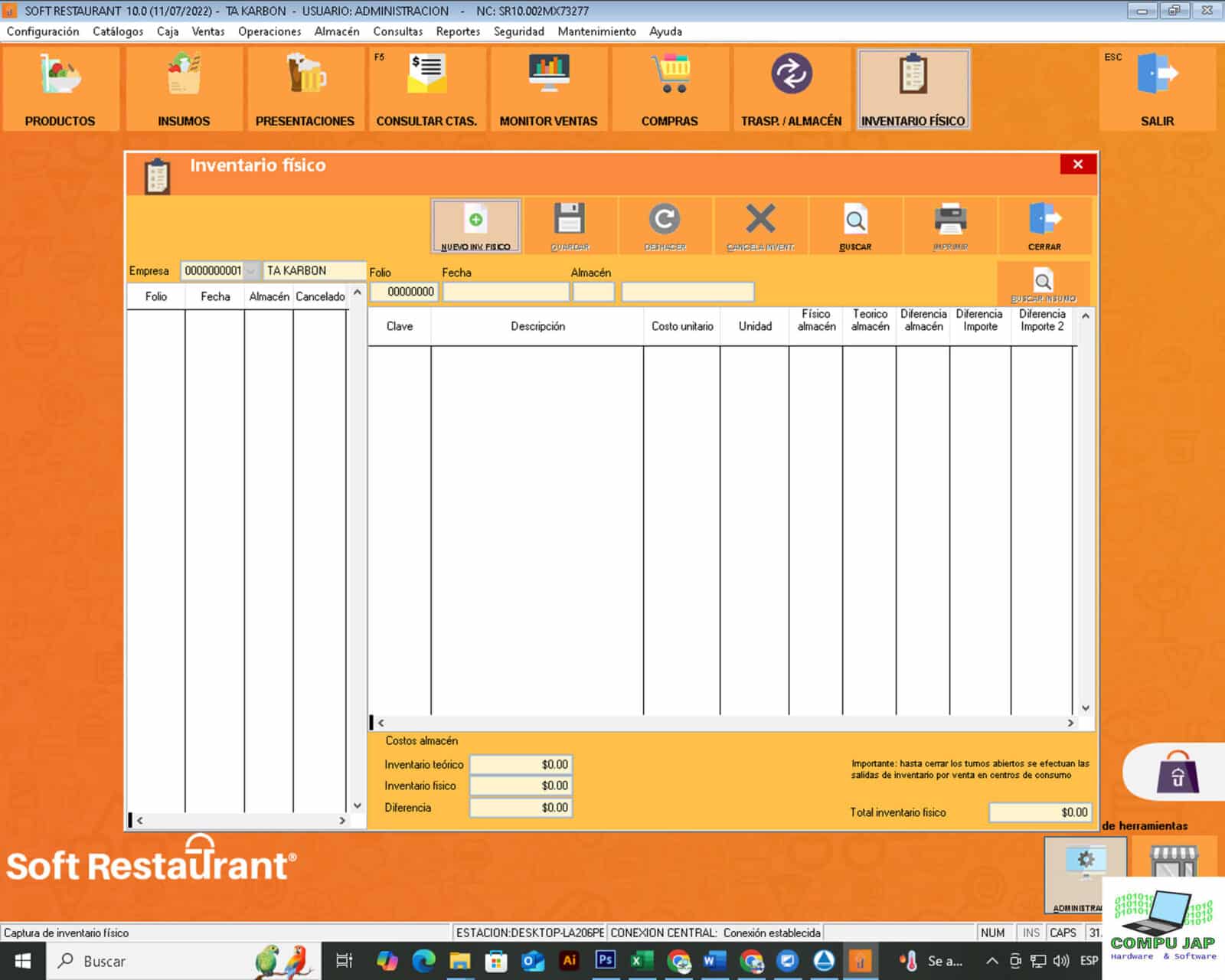Open the INSUMOS catalog
Image resolution: width=1225 pixels, height=980 pixels.
pos(184,89)
